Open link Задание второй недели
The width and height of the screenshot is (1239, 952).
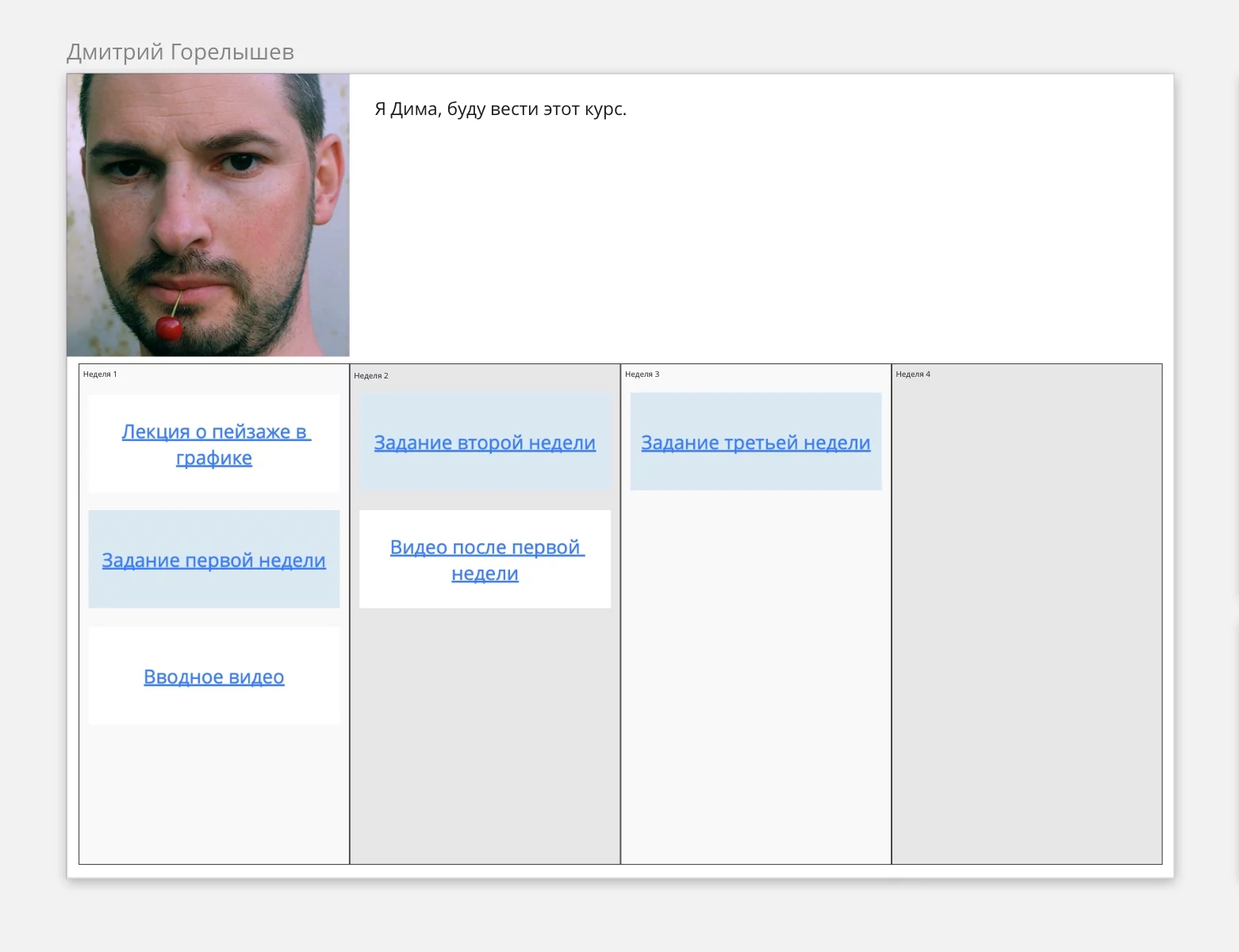[485, 443]
